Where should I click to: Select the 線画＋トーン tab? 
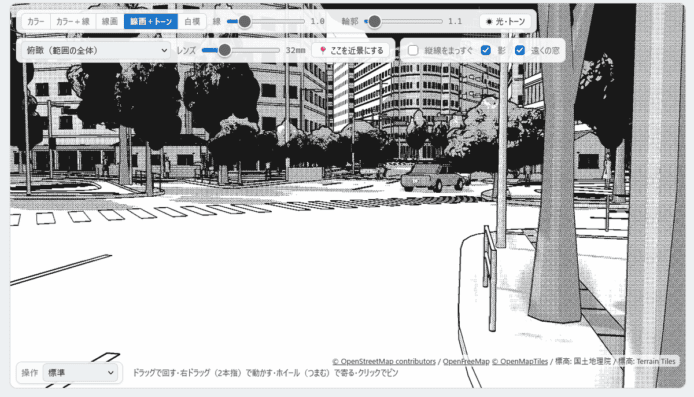pyautogui.click(x=151, y=21)
